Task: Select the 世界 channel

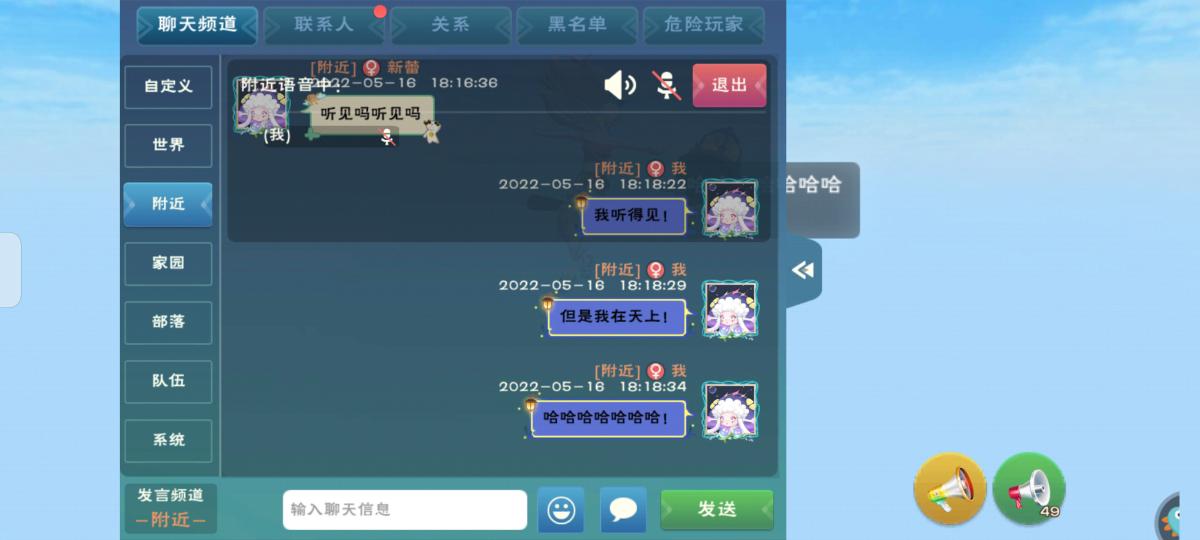Action: tap(168, 145)
